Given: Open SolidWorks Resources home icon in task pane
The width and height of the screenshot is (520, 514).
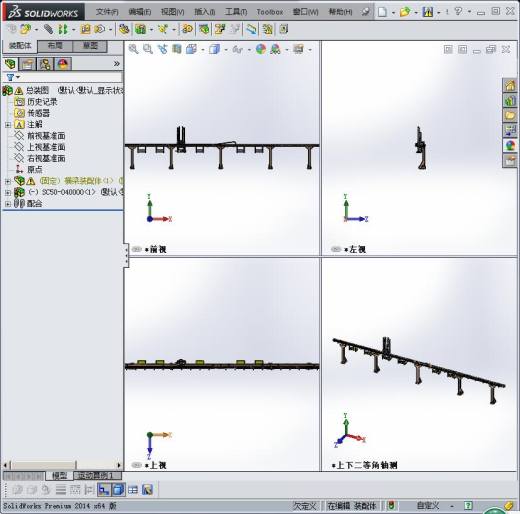Looking at the screenshot, I should 510,85.
